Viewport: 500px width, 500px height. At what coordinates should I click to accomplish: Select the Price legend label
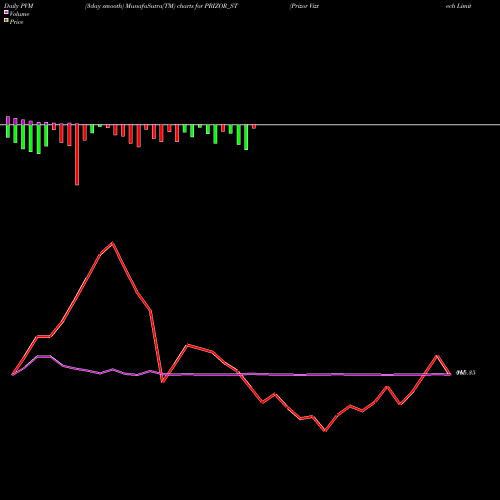click(x=16, y=22)
